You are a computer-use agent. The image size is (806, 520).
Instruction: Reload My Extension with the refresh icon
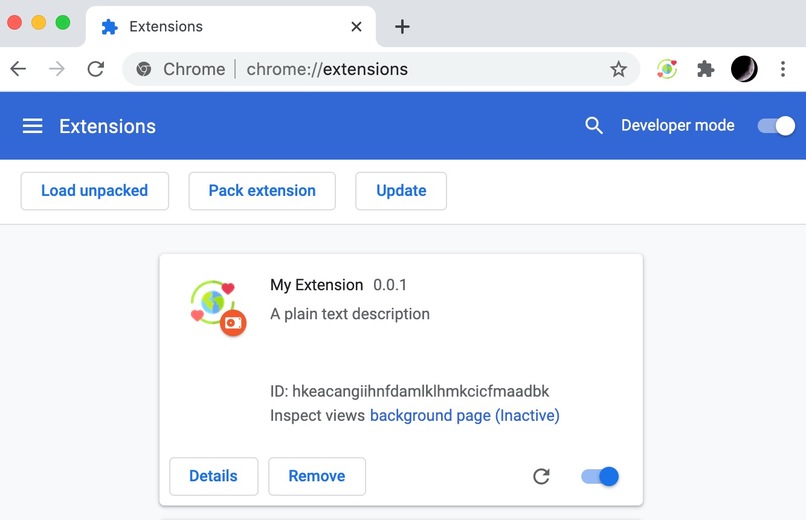click(541, 476)
